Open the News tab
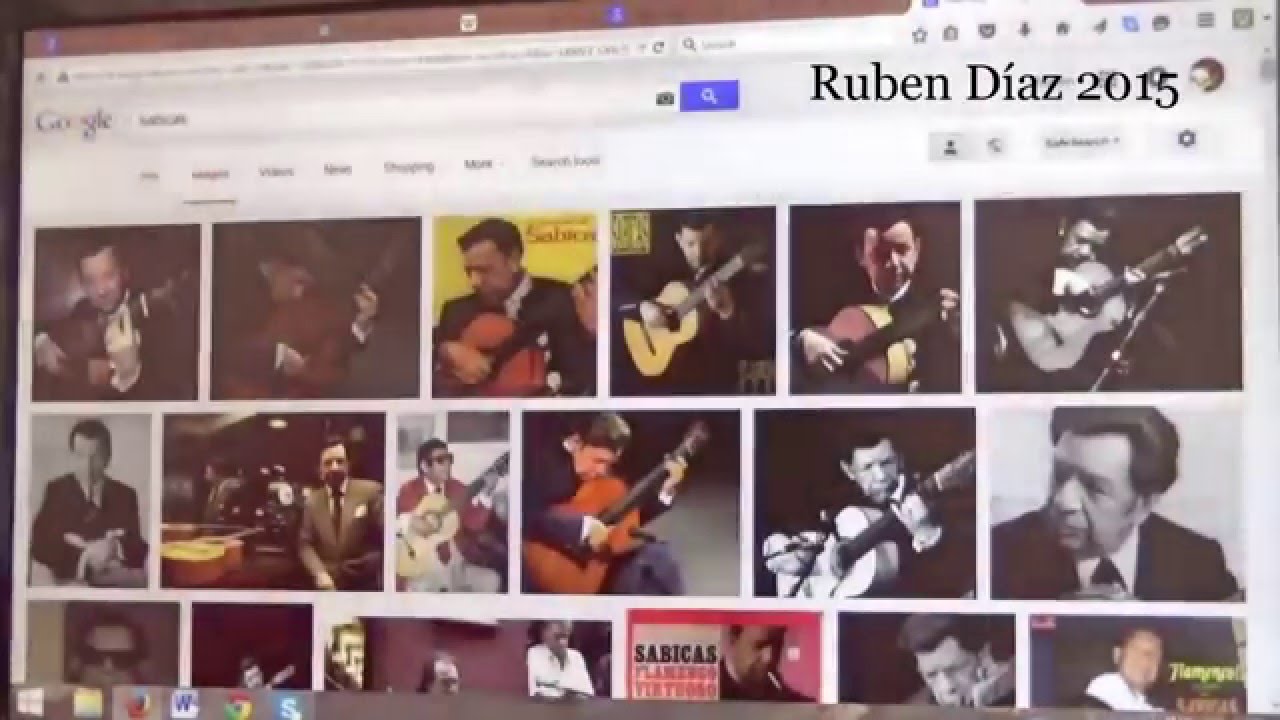This screenshot has height=720, width=1280. click(x=337, y=169)
